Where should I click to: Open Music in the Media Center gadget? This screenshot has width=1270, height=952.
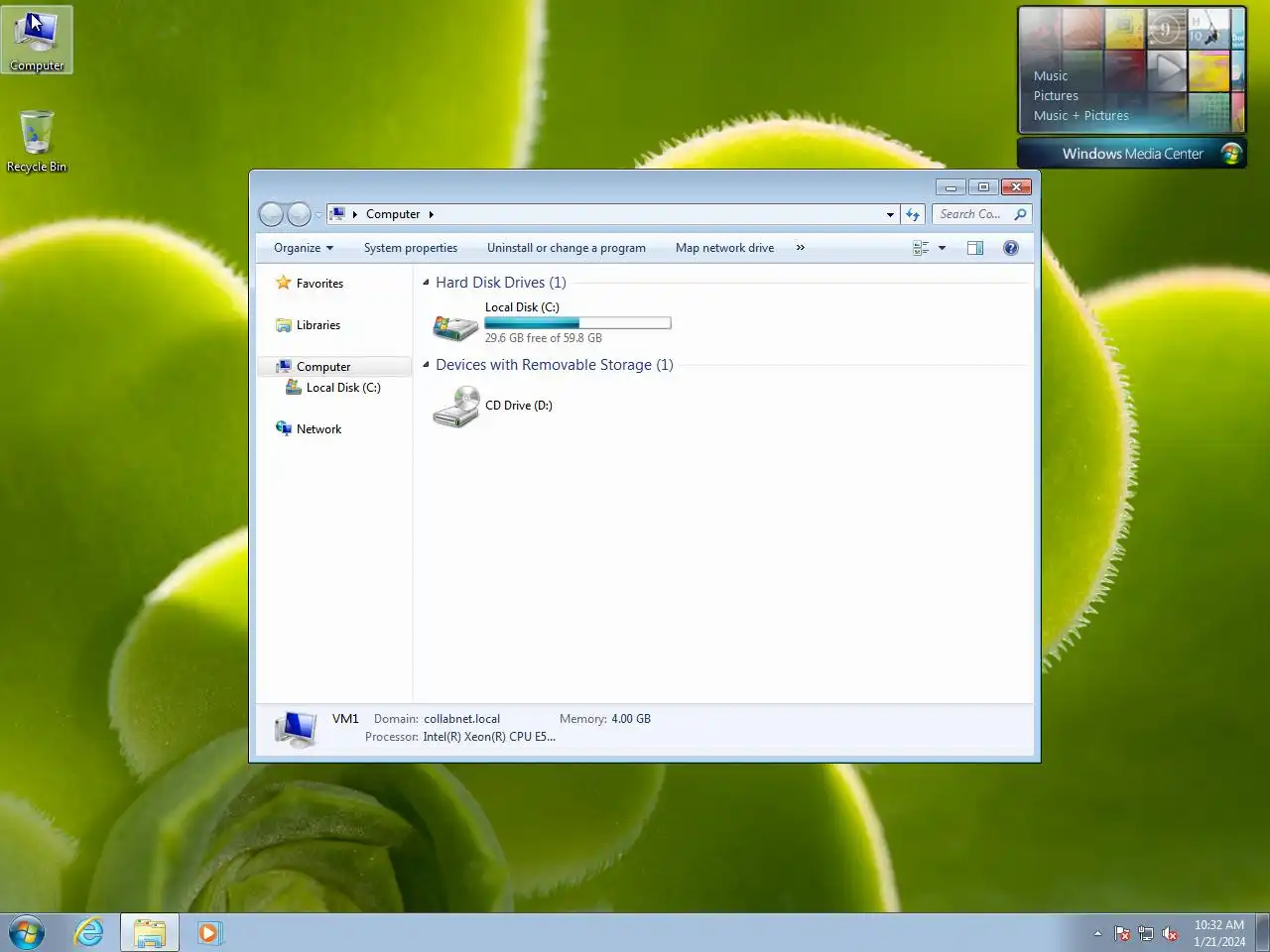1051,76
